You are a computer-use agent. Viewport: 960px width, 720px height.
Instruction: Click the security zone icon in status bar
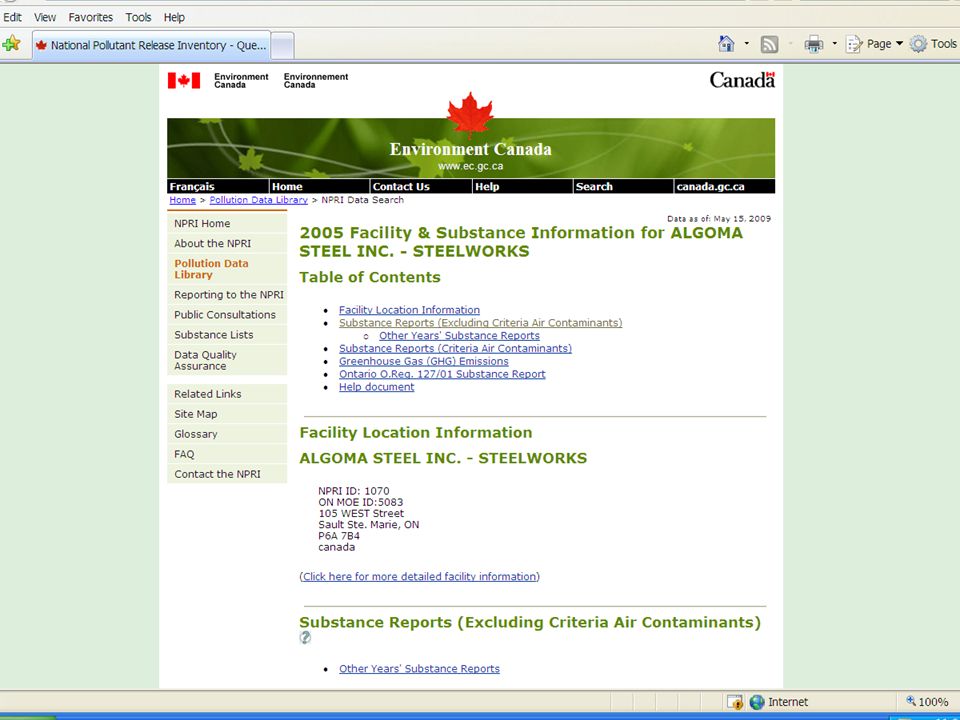(x=735, y=702)
